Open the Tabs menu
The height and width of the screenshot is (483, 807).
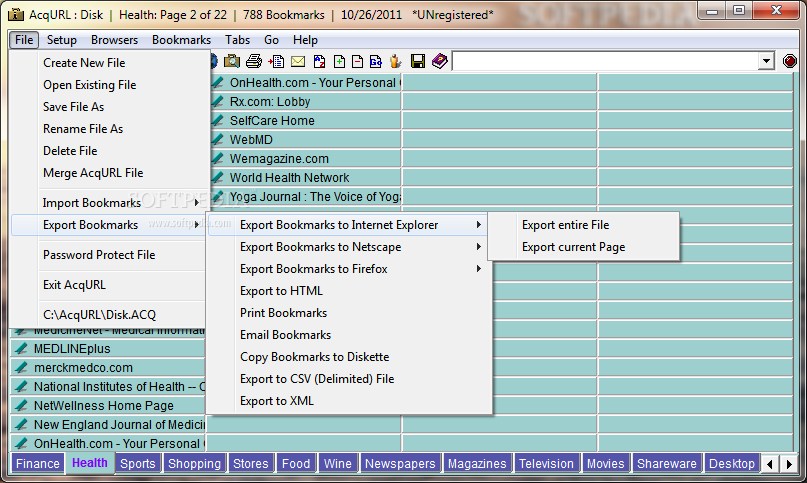pos(237,40)
